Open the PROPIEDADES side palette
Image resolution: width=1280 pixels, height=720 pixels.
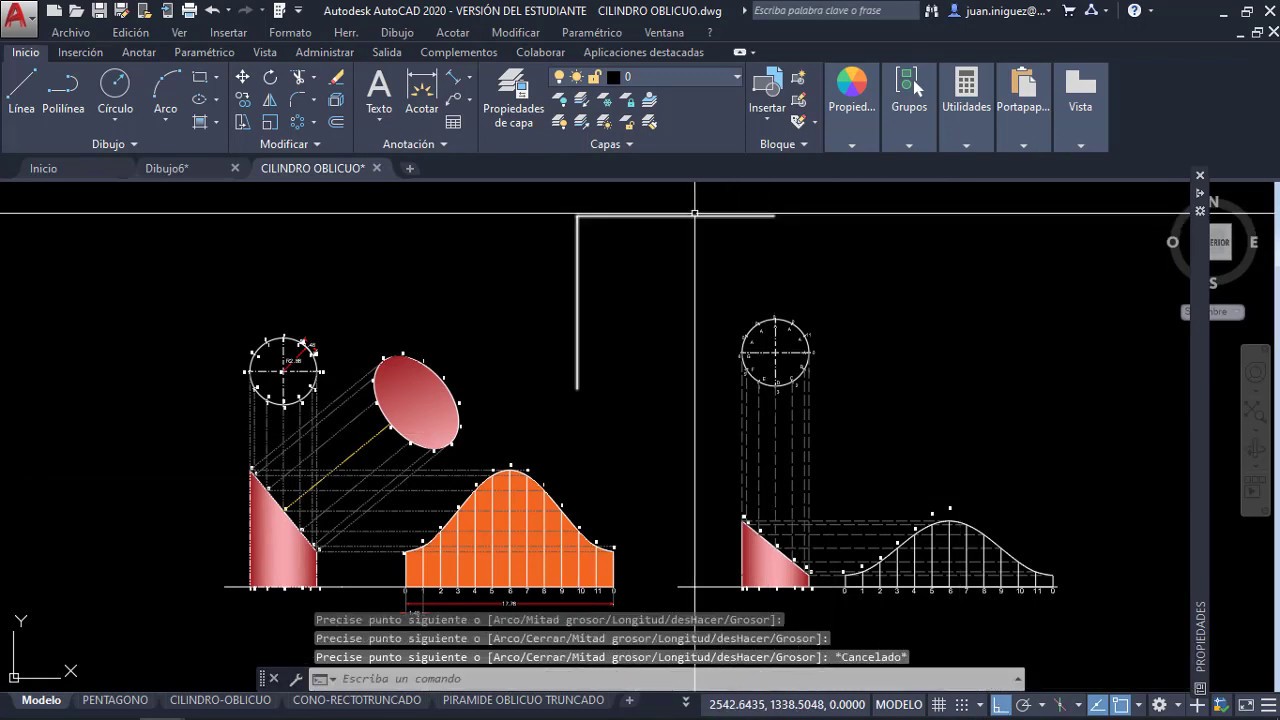pyautogui.click(x=1200, y=637)
